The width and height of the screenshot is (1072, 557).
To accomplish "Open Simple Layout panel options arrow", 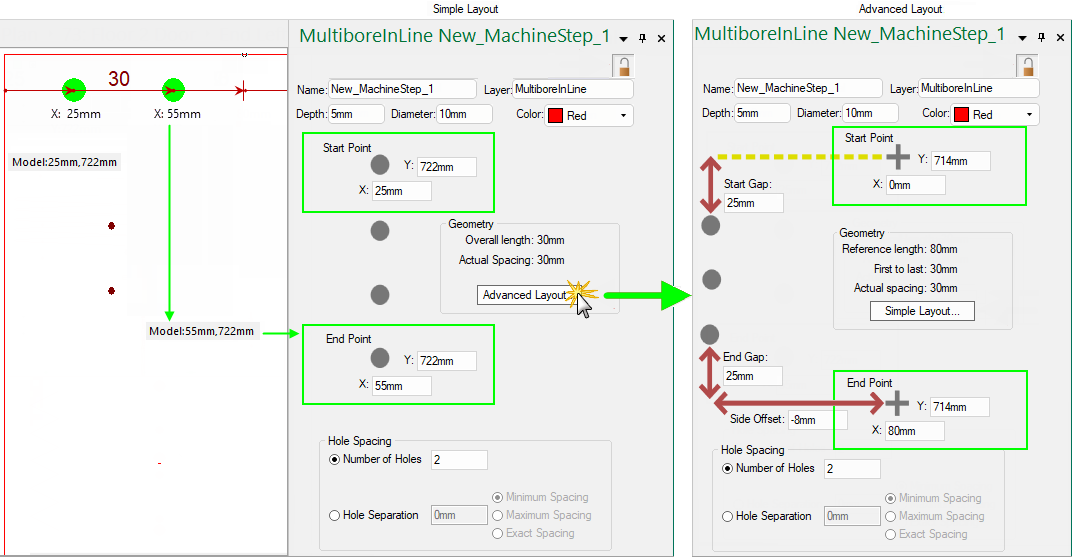I will coord(623,38).
